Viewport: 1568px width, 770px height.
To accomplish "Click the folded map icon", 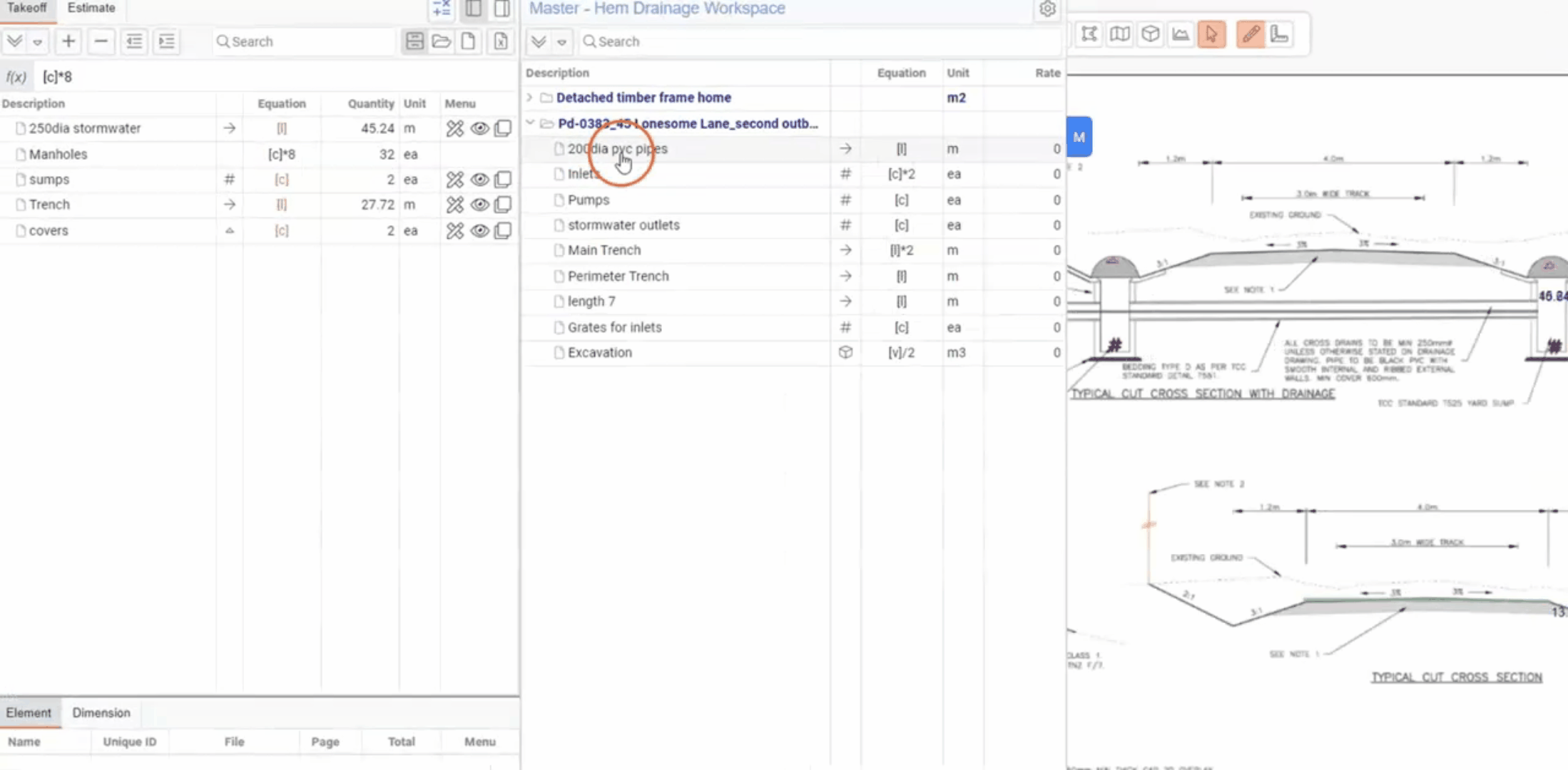I will (x=1120, y=34).
